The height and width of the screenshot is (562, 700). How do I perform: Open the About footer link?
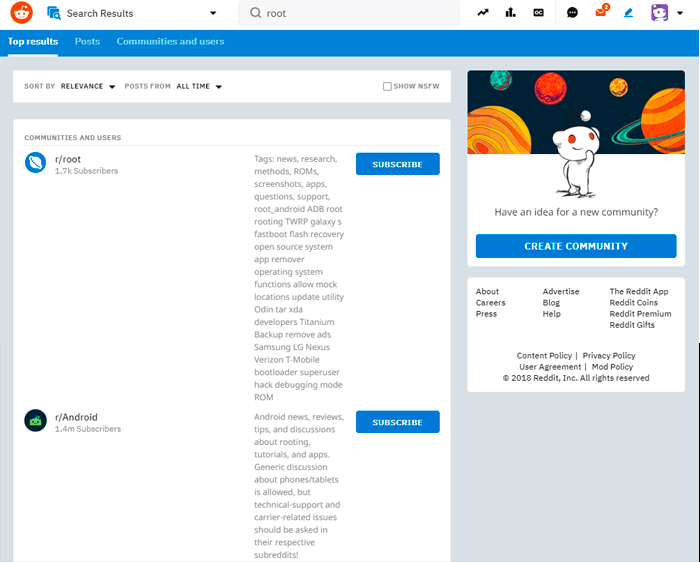487,291
